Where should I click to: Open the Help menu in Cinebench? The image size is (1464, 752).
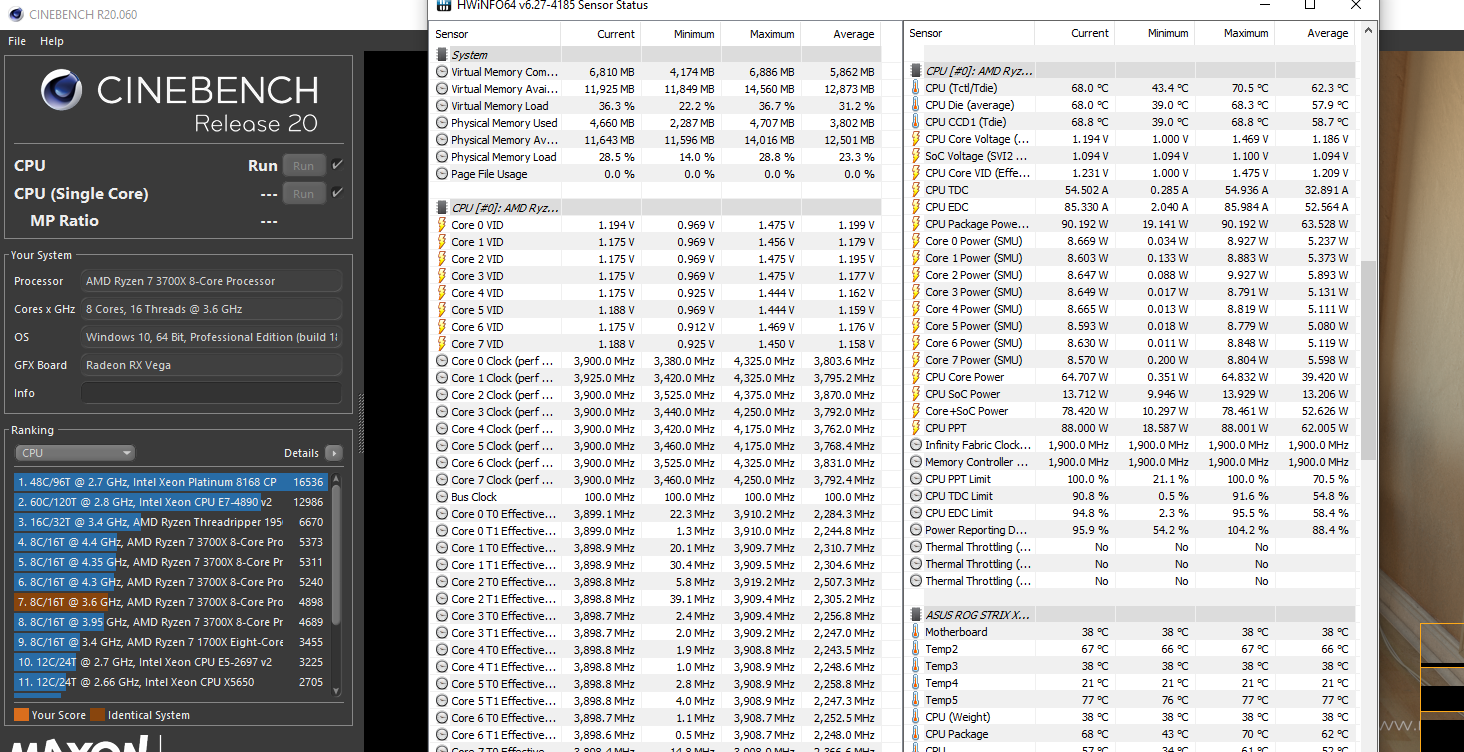click(52, 41)
